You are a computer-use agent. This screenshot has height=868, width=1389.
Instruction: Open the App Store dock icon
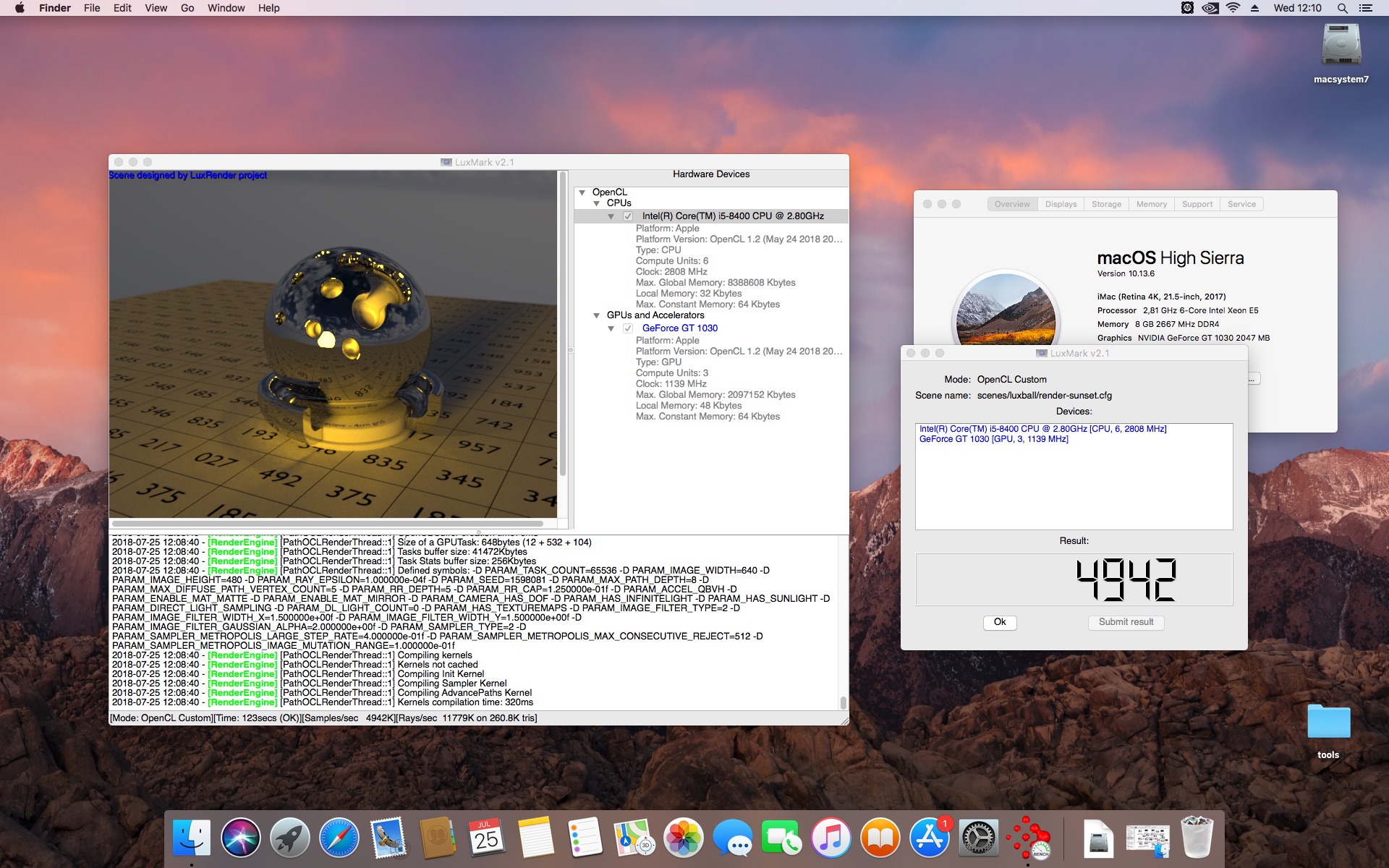click(930, 838)
